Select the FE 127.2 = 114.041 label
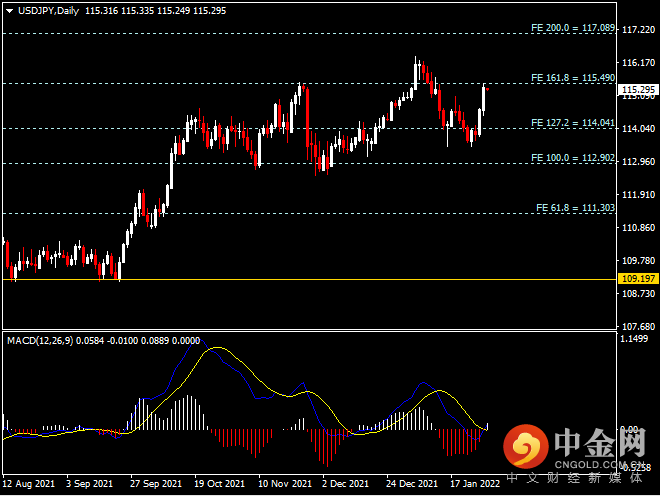Viewport: 660px width, 496px height. (x=573, y=123)
